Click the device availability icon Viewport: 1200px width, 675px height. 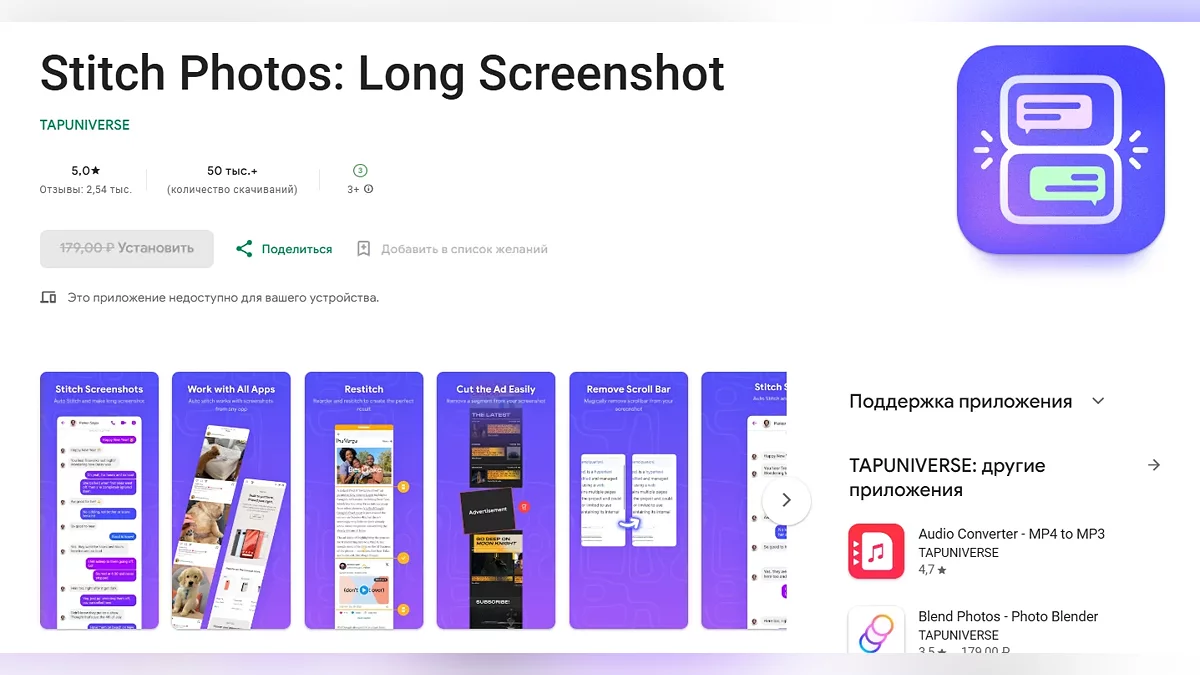tap(48, 298)
